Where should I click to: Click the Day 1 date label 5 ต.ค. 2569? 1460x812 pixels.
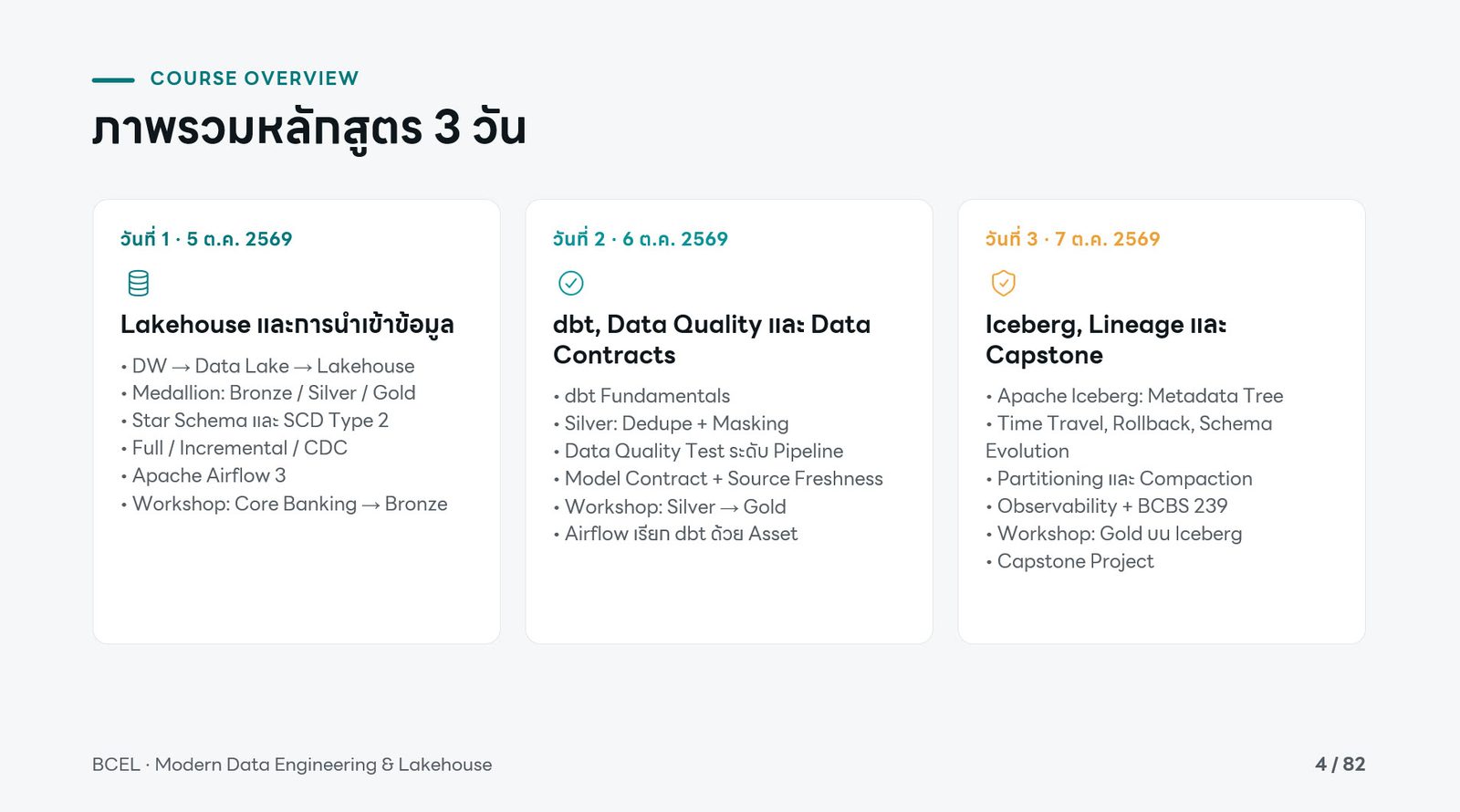coord(206,239)
